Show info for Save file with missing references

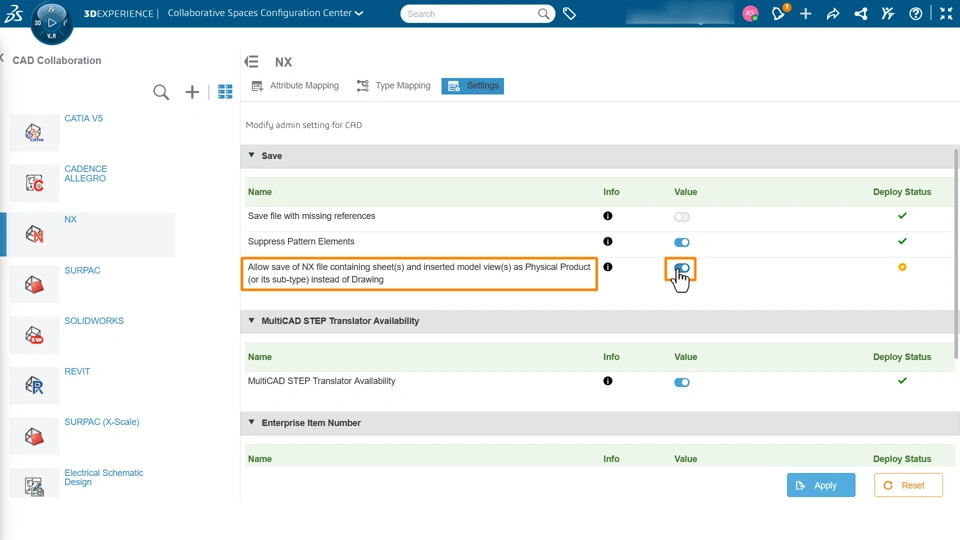pos(607,216)
